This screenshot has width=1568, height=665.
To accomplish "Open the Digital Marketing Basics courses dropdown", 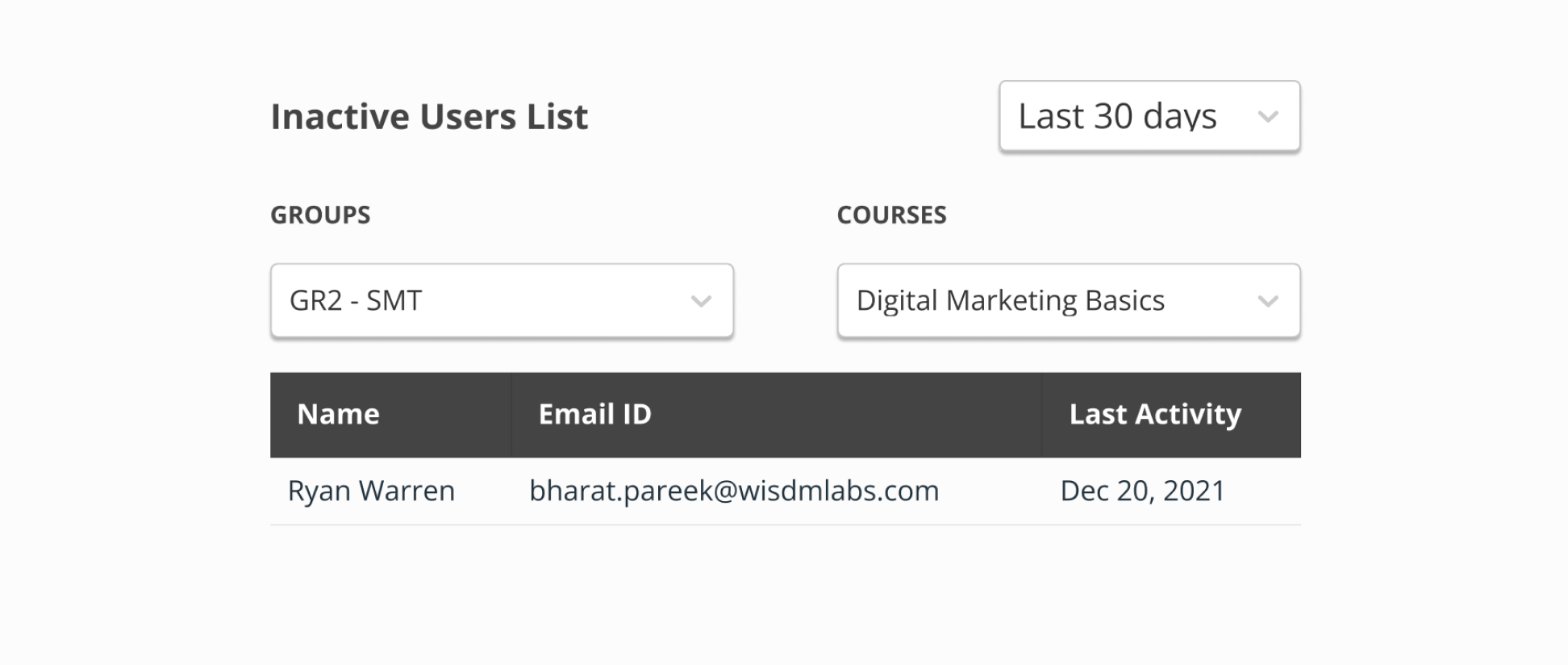I will [1068, 300].
